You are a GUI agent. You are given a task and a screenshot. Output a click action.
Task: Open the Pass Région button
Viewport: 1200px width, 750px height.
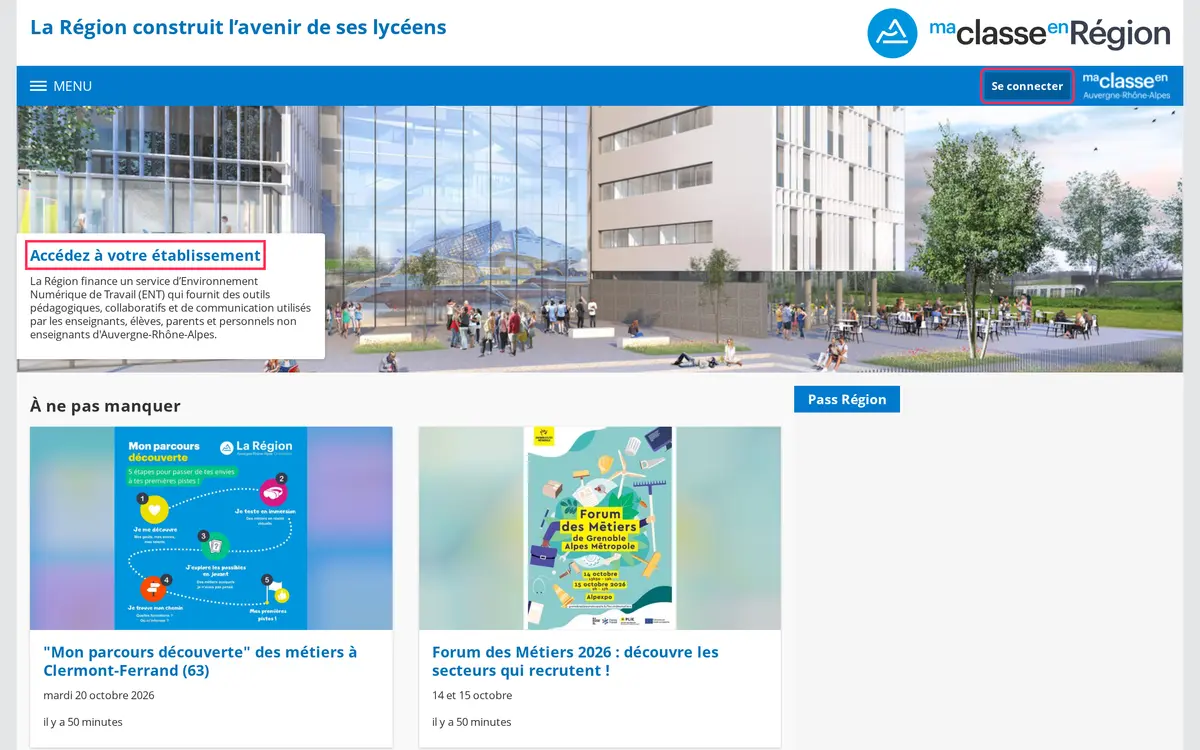(847, 399)
